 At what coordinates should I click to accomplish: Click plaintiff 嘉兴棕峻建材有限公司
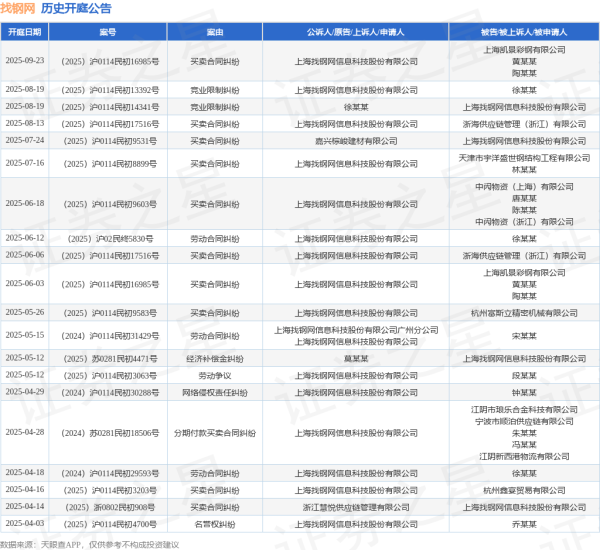(356, 141)
